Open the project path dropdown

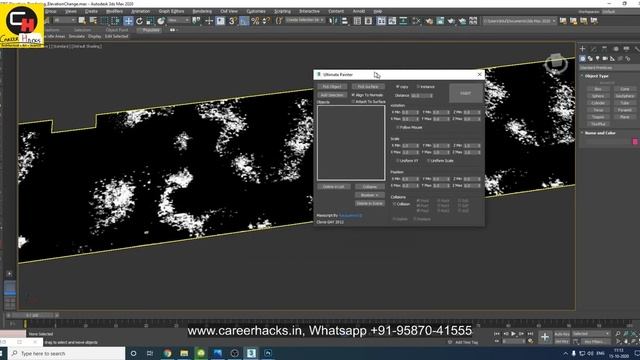[x=520, y=21]
